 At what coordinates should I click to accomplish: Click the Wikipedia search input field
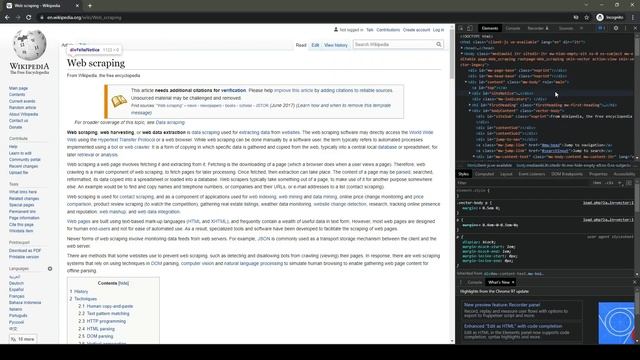tap(393, 44)
